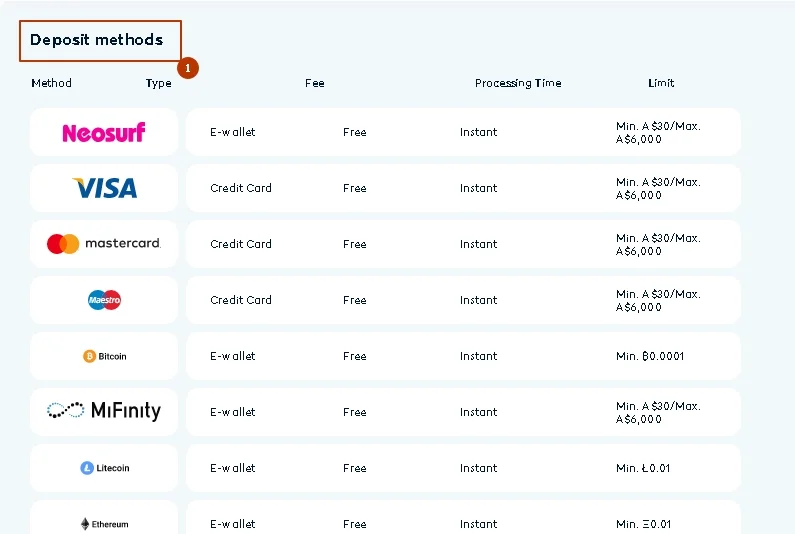
Task: Click the MiFinity row limit value
Action: click(x=658, y=412)
